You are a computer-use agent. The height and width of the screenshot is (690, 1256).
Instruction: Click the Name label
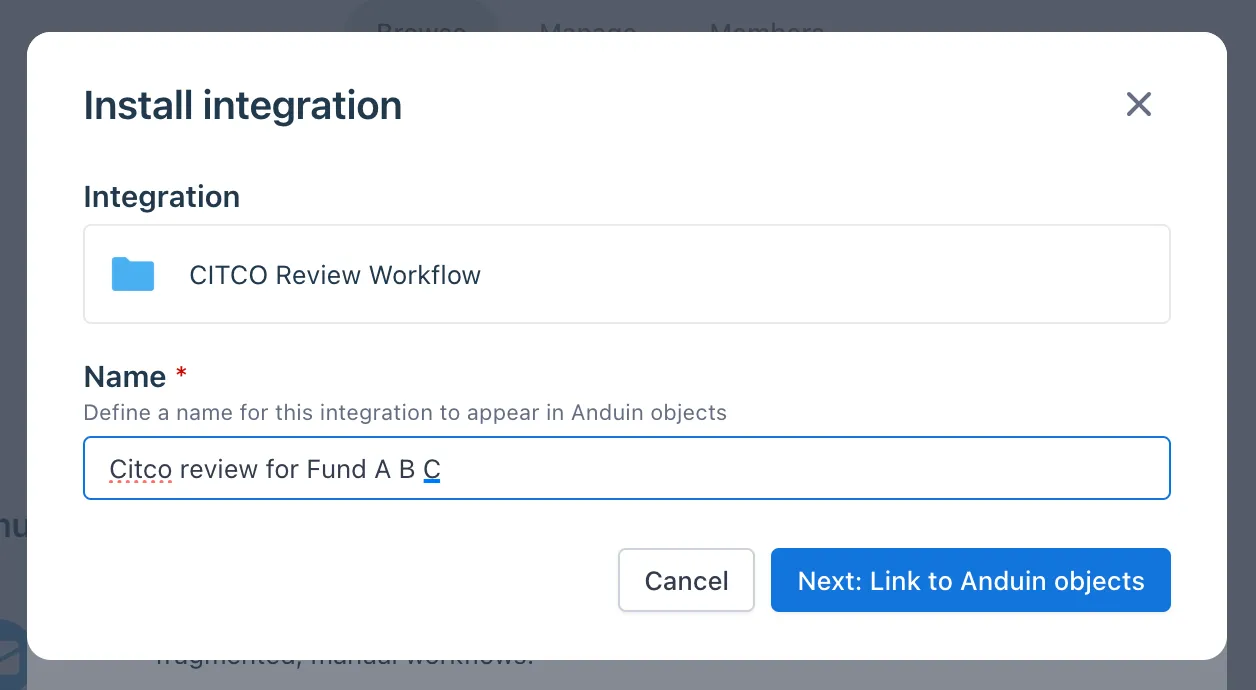(x=125, y=376)
